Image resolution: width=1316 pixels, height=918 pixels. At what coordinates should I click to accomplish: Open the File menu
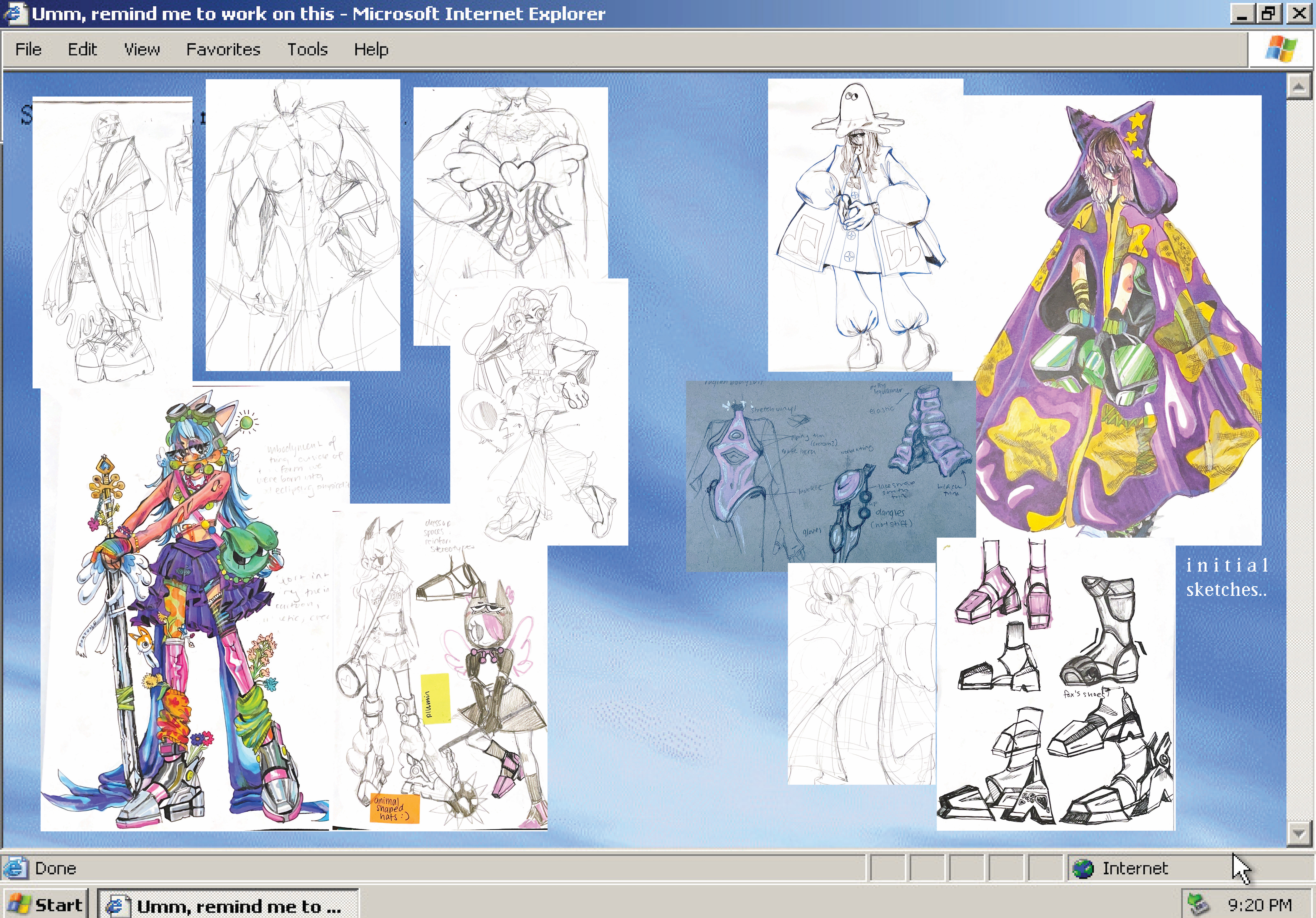(28, 49)
